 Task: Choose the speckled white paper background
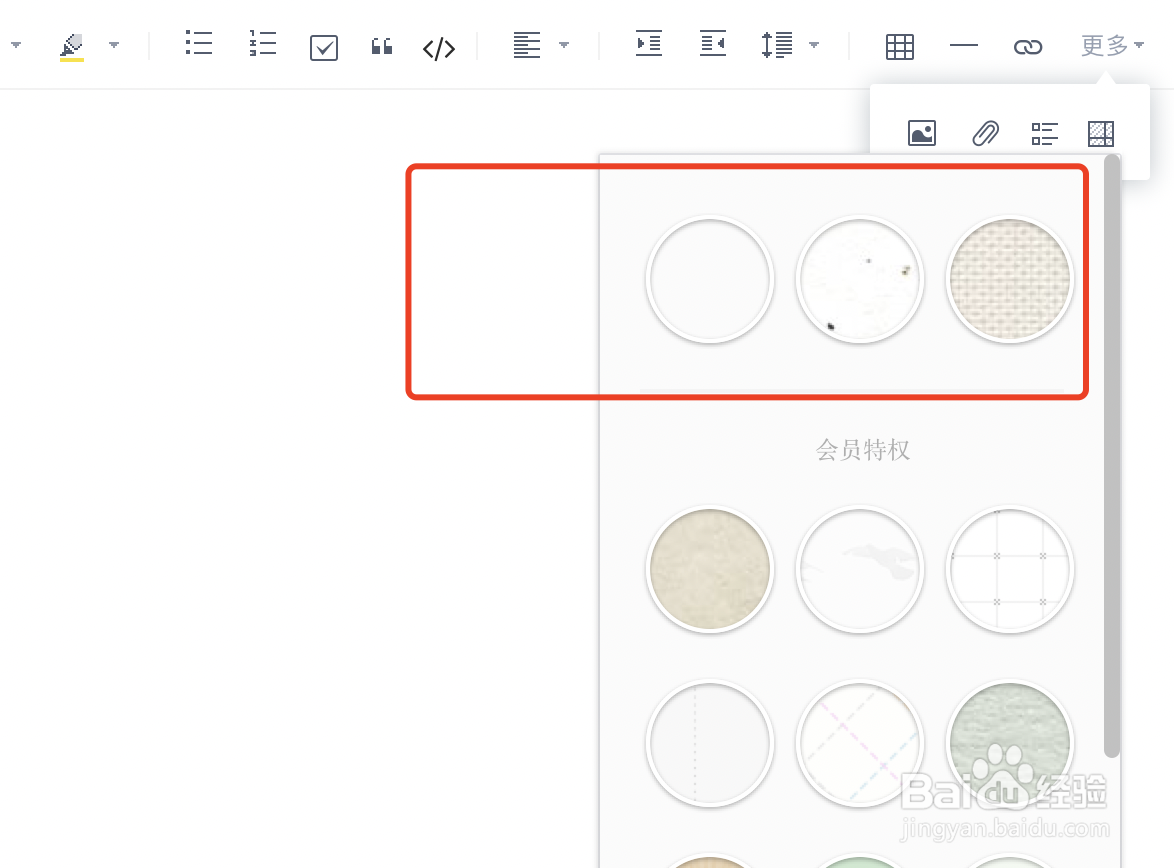tap(860, 279)
